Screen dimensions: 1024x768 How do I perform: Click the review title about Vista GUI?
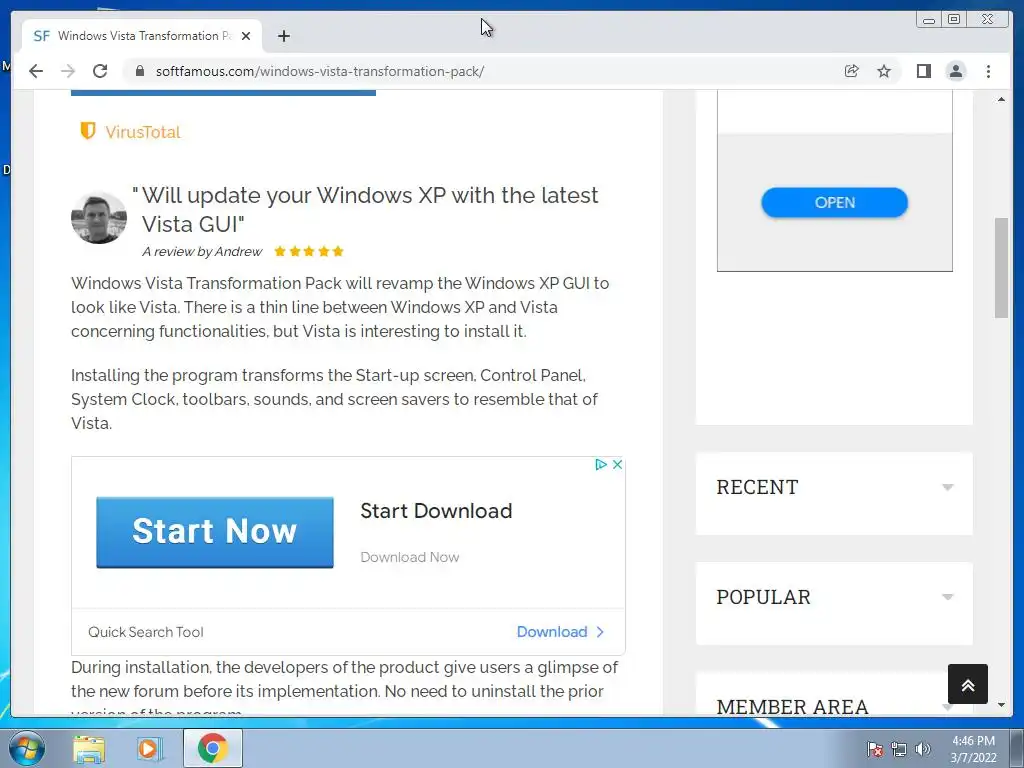pos(365,209)
